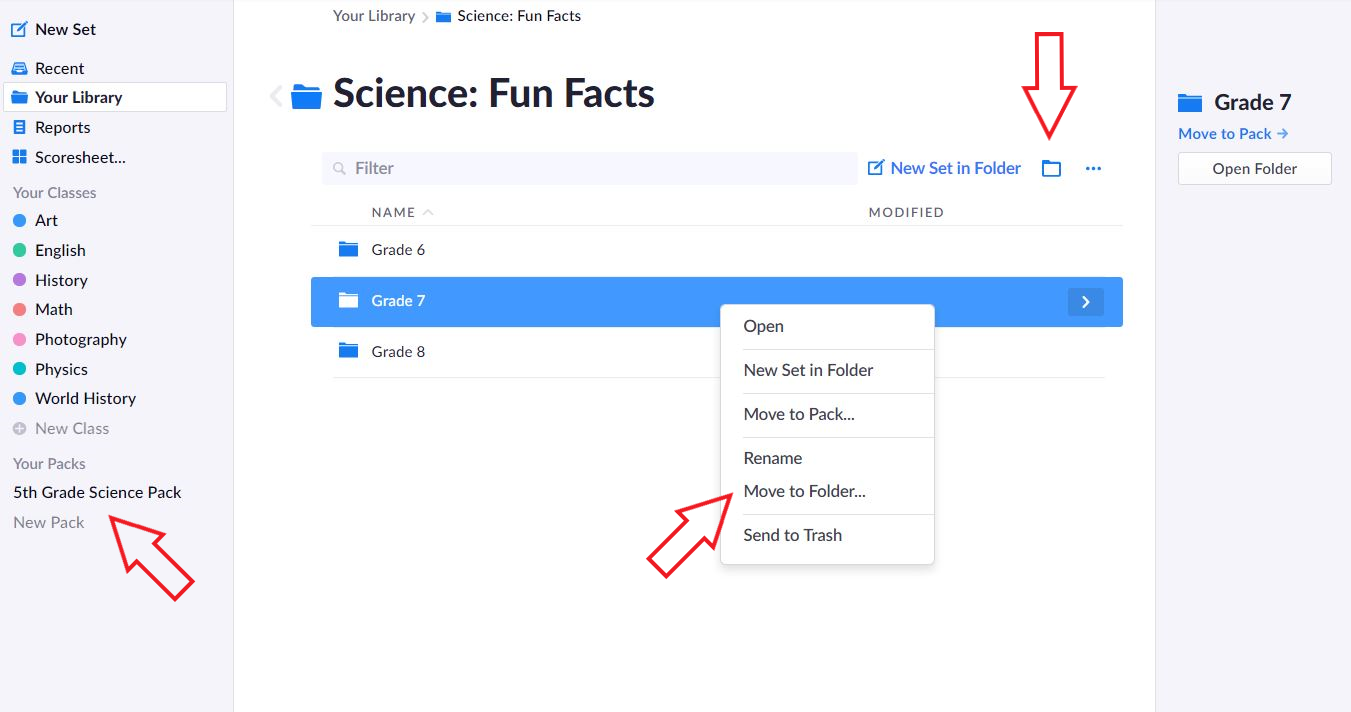Click the New Set pencil icon

click(19, 29)
